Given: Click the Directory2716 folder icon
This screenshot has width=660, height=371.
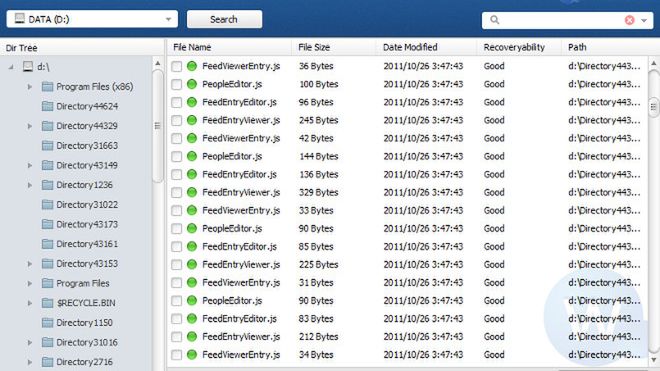Looking at the screenshot, I should [x=48, y=362].
